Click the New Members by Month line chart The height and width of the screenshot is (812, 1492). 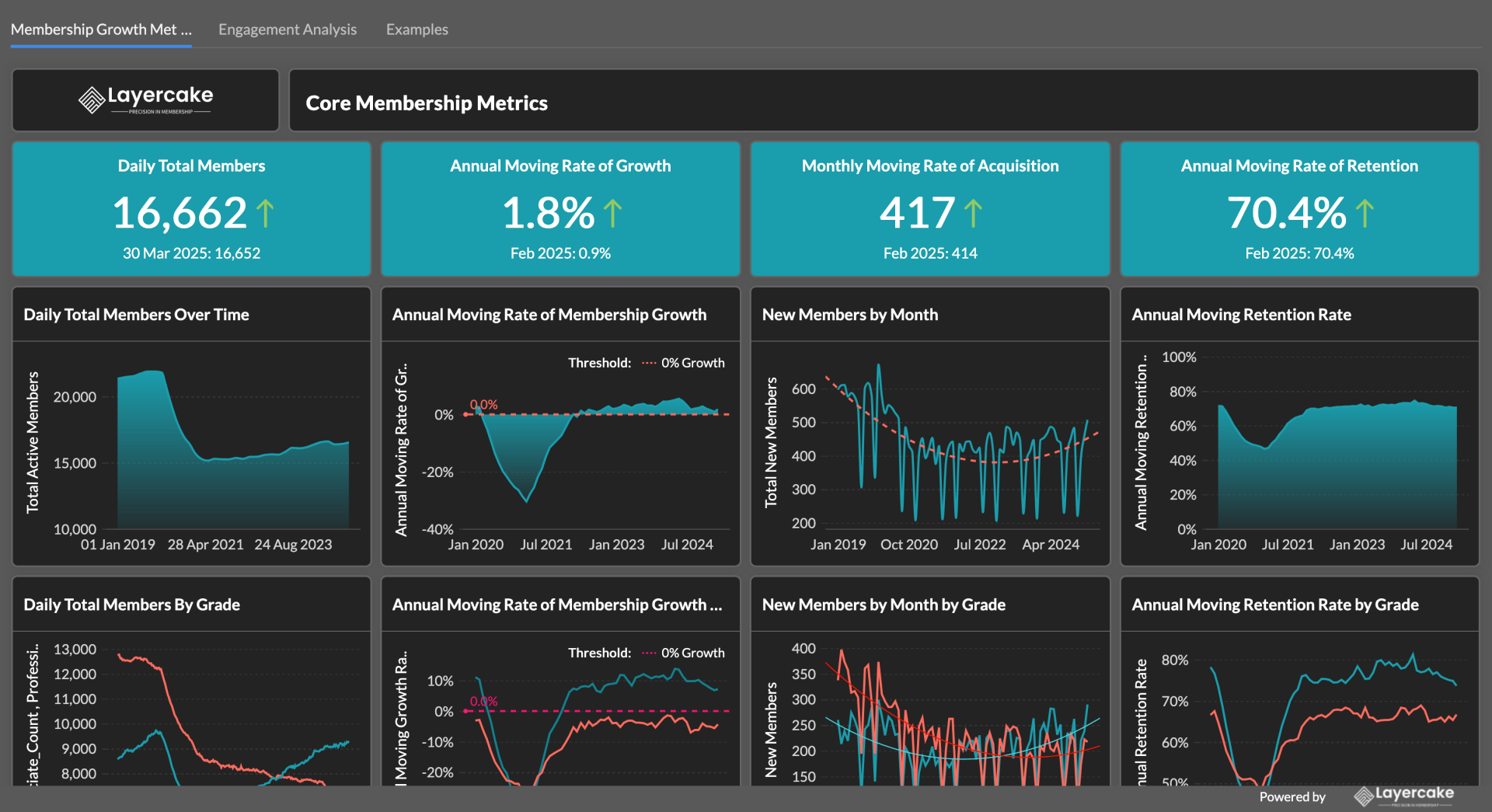(x=956, y=451)
